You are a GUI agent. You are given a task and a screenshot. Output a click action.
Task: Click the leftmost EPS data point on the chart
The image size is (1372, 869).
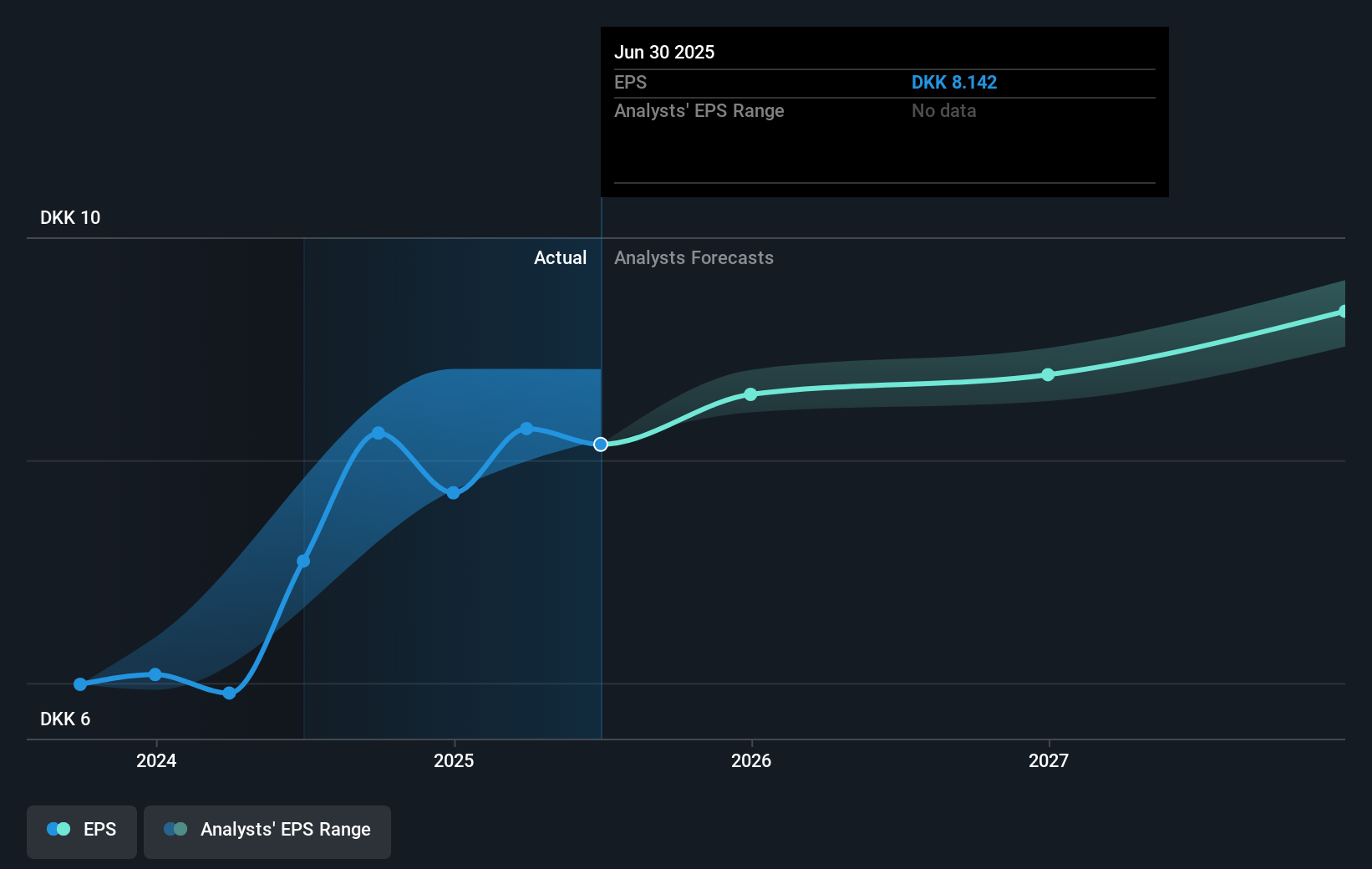[80, 684]
